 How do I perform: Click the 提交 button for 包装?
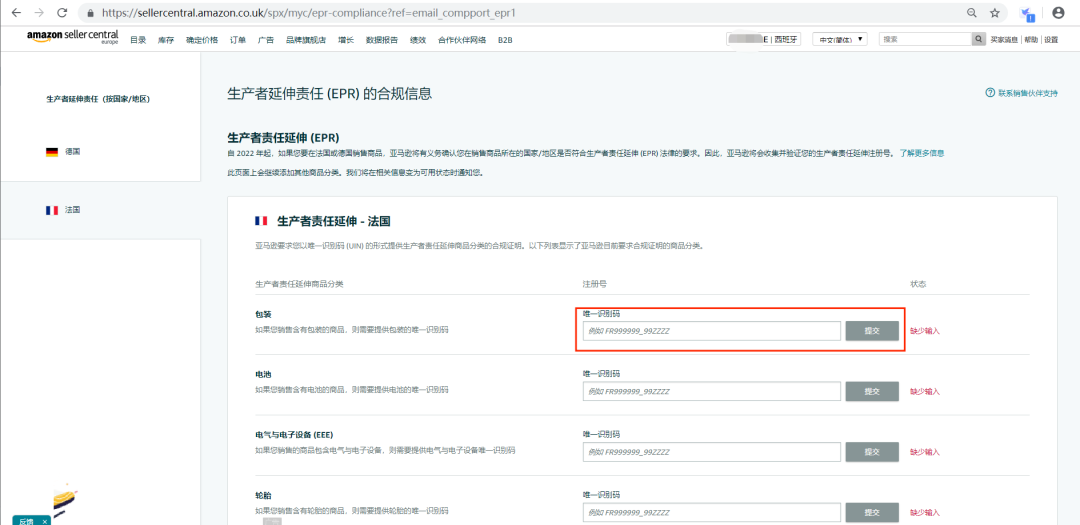tap(872, 331)
